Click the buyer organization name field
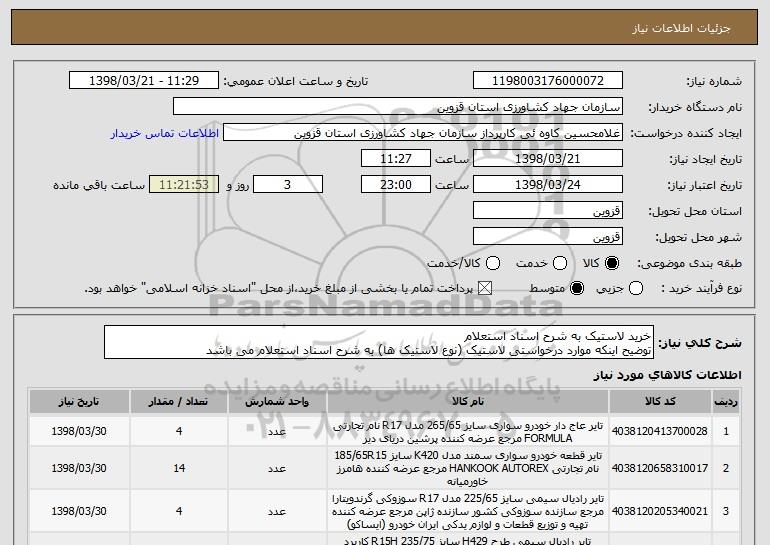This screenshot has width=770, height=545. [398, 107]
